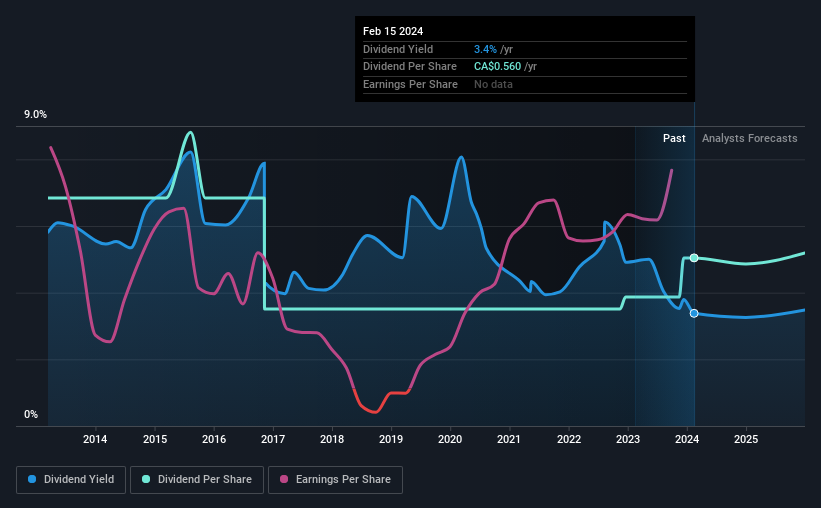
Task: Click the pink dot in Earnings Per Share legend
Action: point(284,479)
